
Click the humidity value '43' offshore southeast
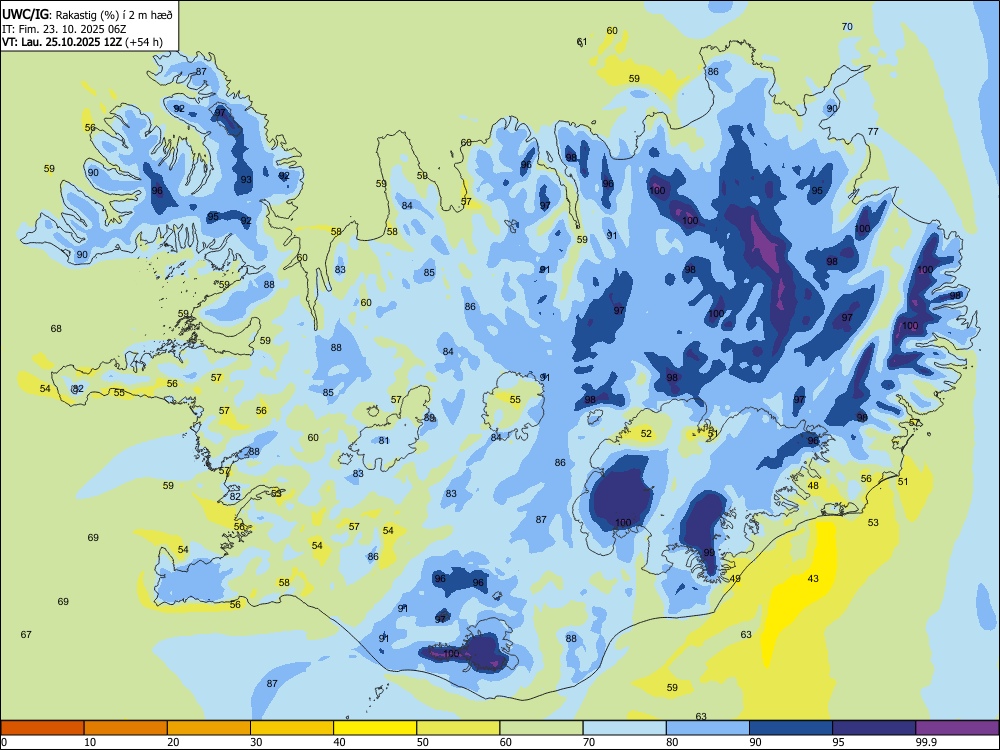(x=813, y=579)
